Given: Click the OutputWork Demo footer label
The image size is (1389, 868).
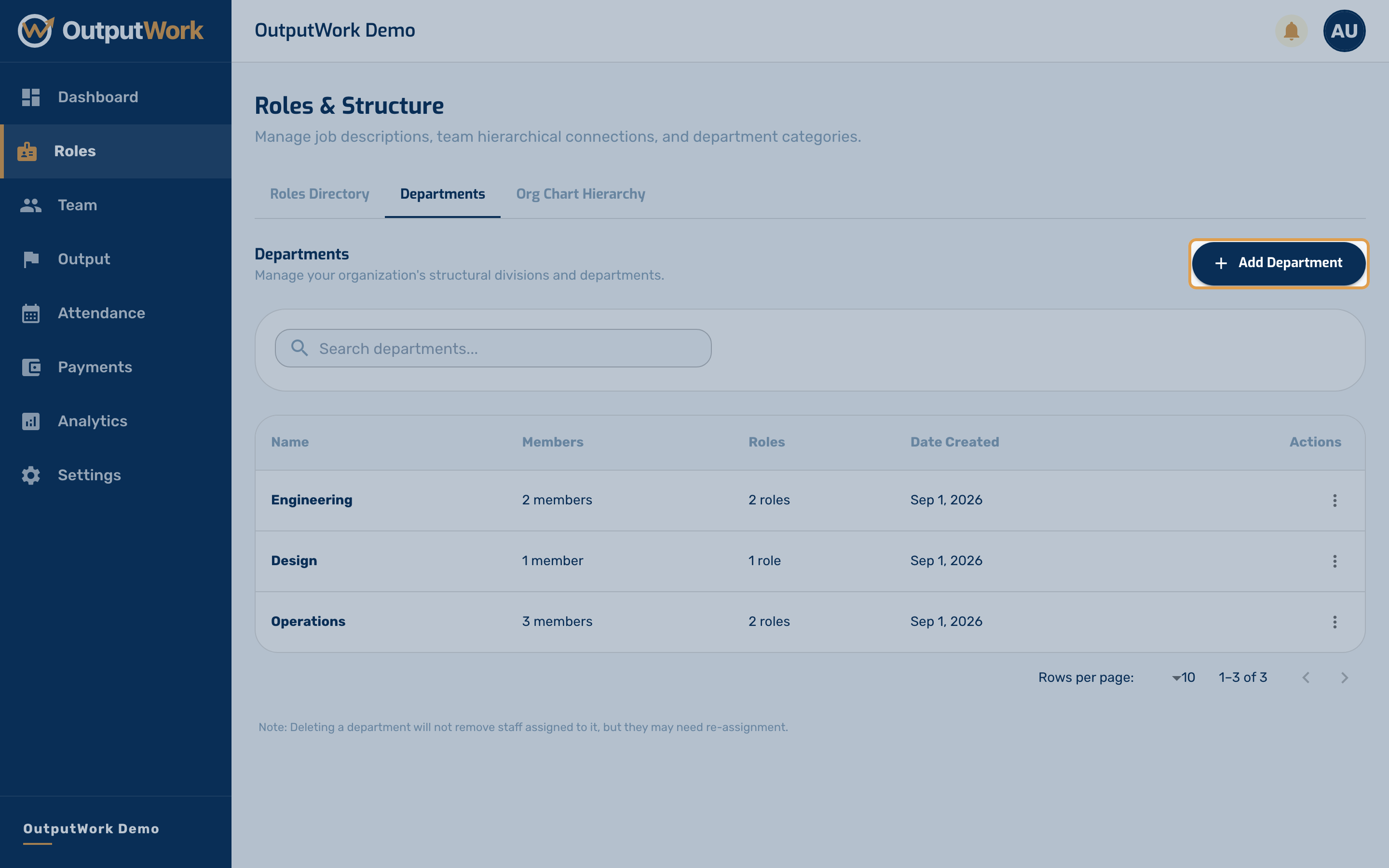Looking at the screenshot, I should click(91, 828).
